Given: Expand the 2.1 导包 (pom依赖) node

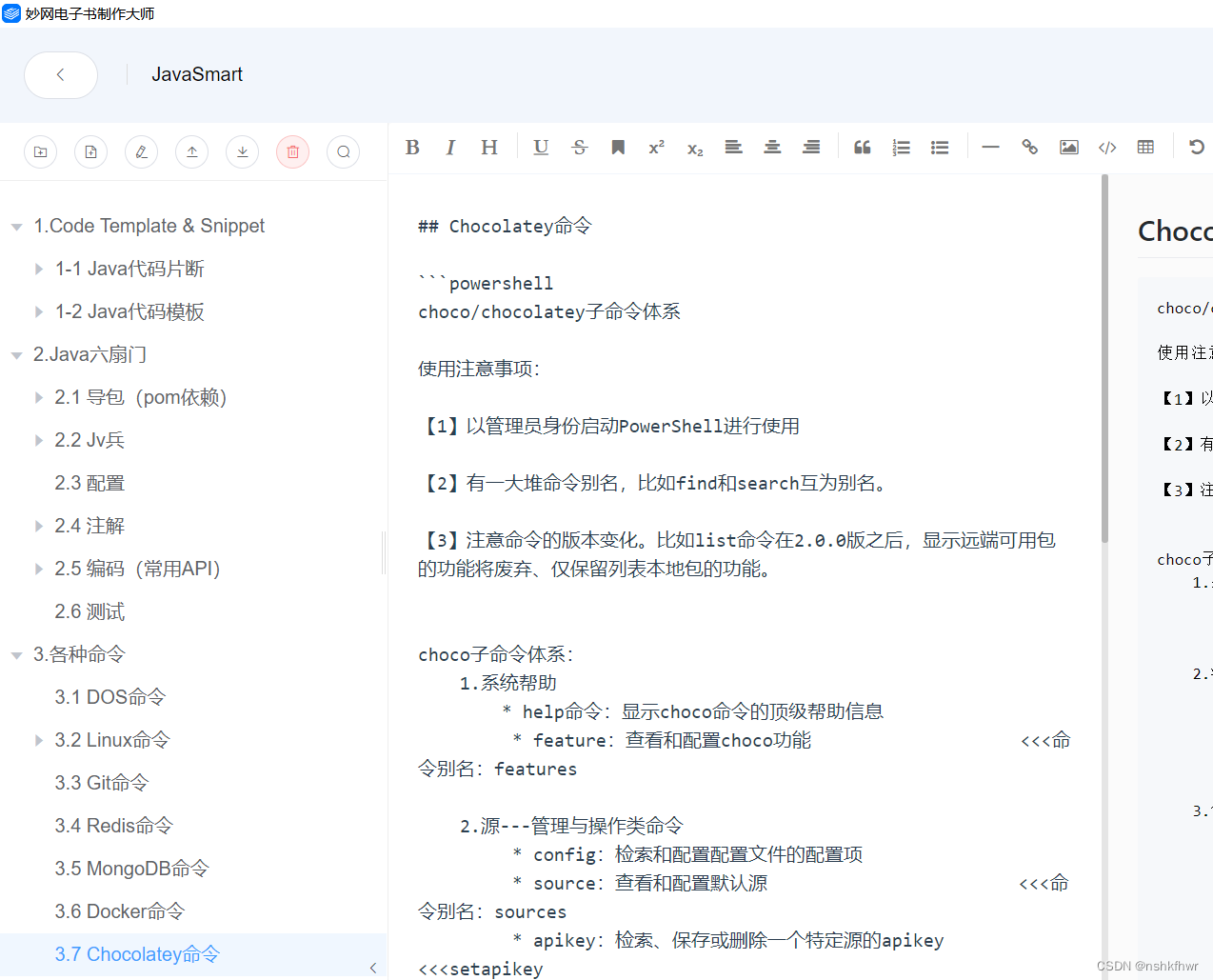Looking at the screenshot, I should (x=38, y=398).
